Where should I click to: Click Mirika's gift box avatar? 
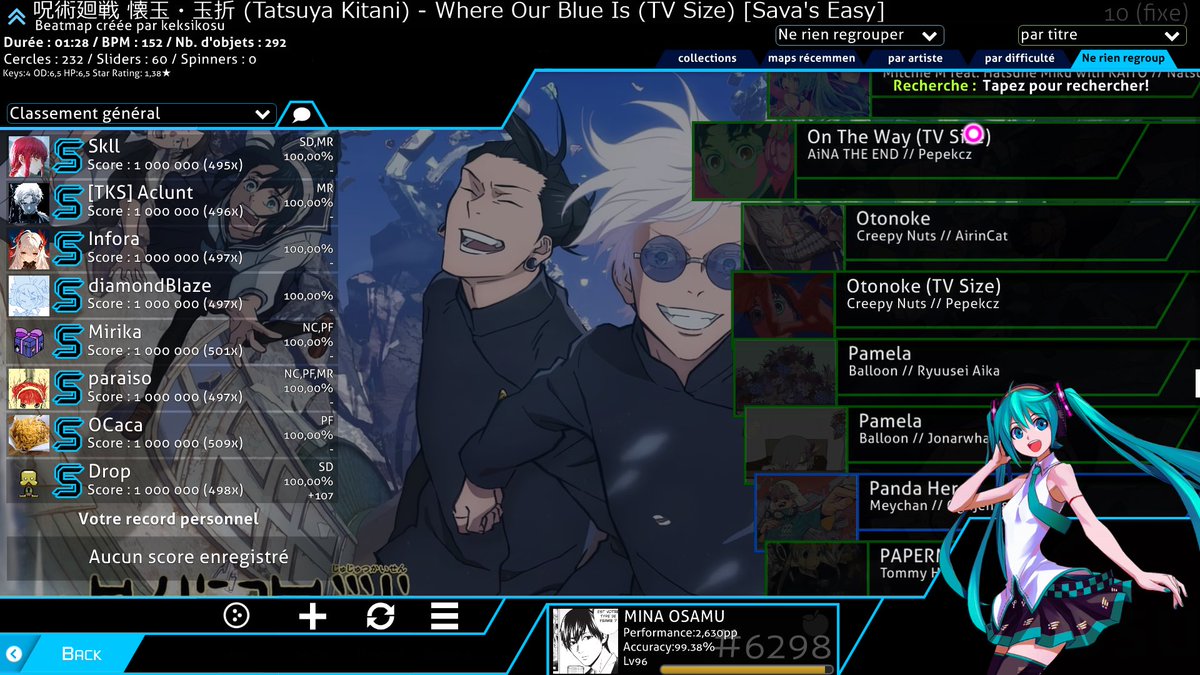point(28,342)
